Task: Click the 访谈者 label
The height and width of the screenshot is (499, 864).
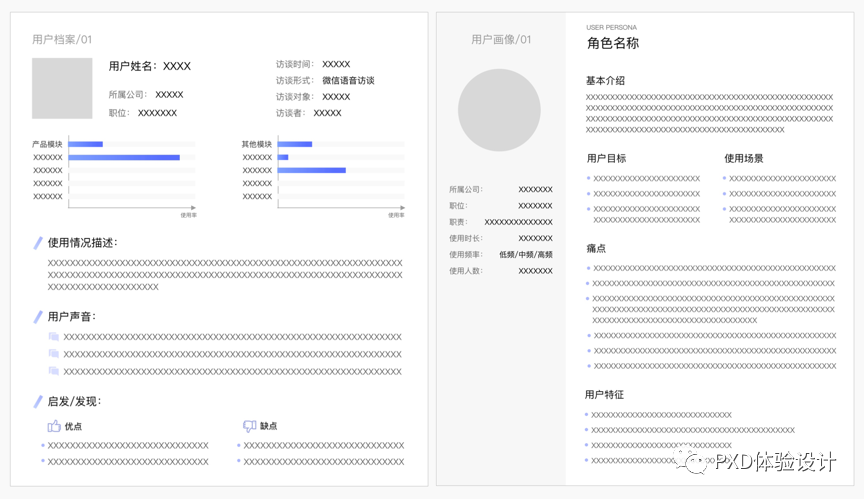Action: click(290, 113)
